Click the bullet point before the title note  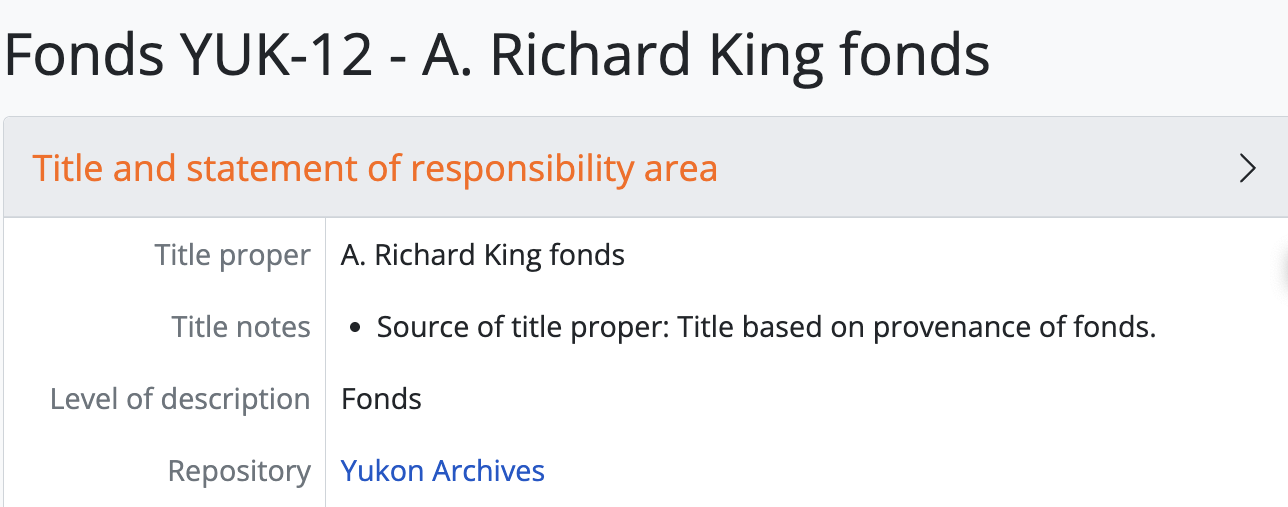point(357,328)
